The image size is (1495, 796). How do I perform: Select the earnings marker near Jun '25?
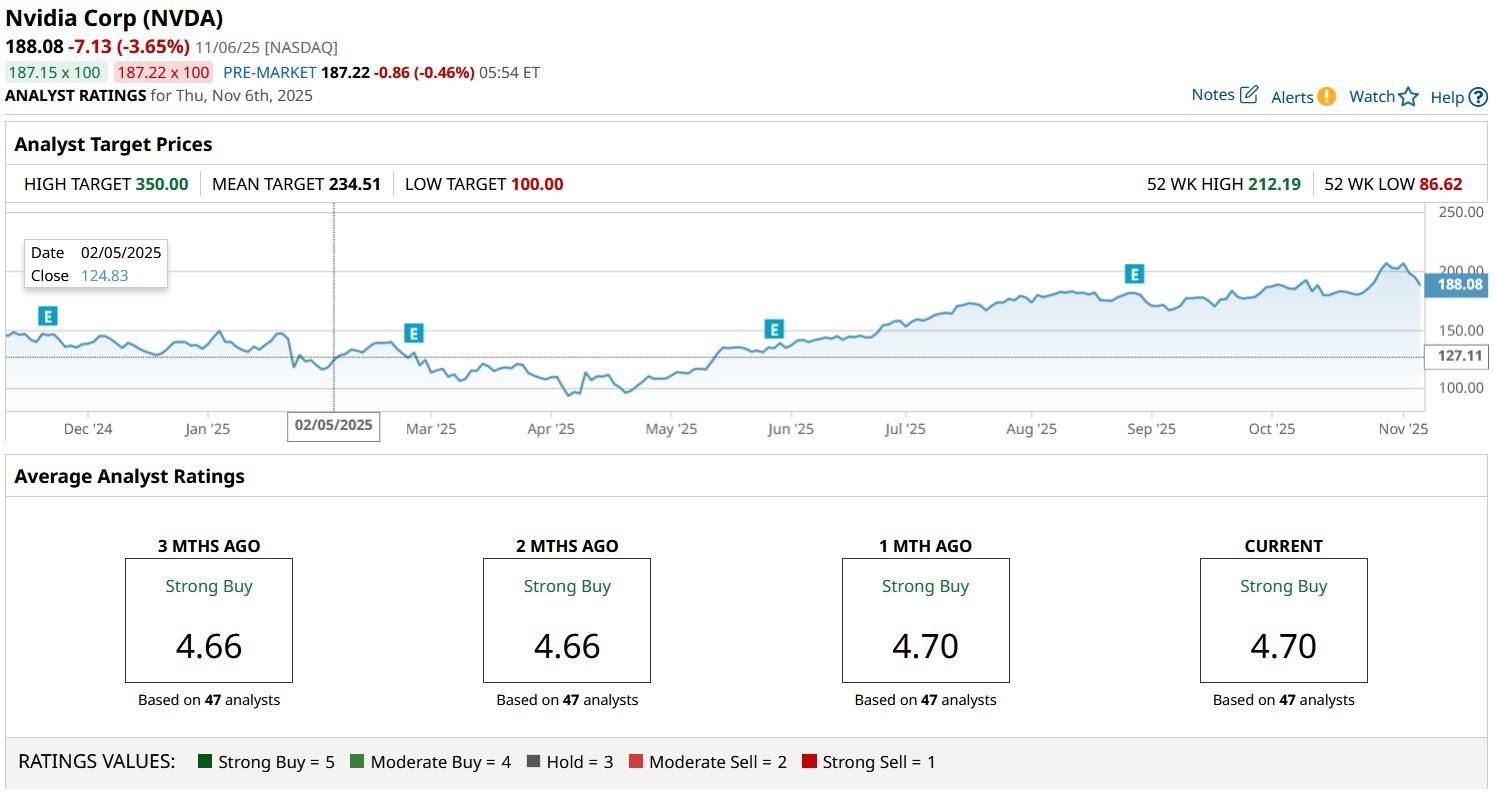773,329
